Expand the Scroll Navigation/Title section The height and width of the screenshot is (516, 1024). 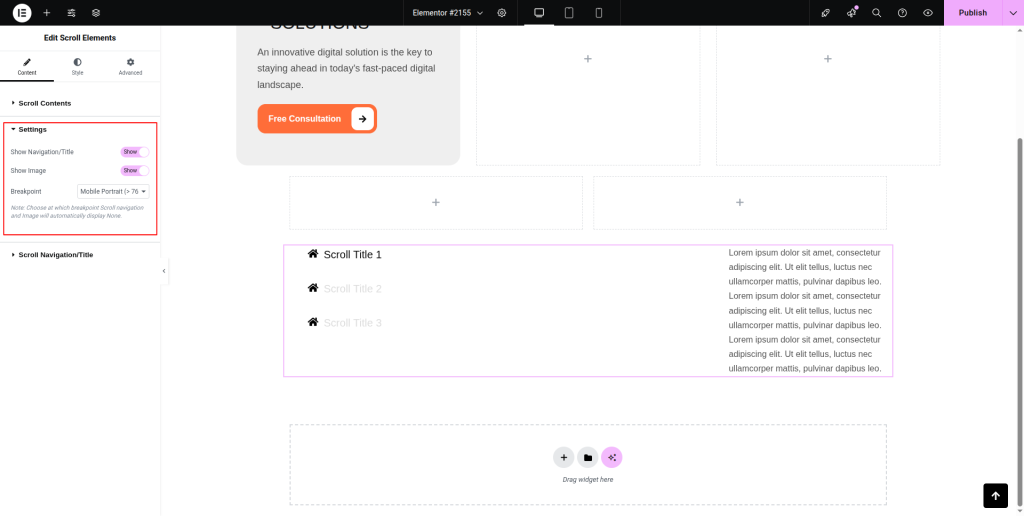pyautogui.click(x=80, y=255)
